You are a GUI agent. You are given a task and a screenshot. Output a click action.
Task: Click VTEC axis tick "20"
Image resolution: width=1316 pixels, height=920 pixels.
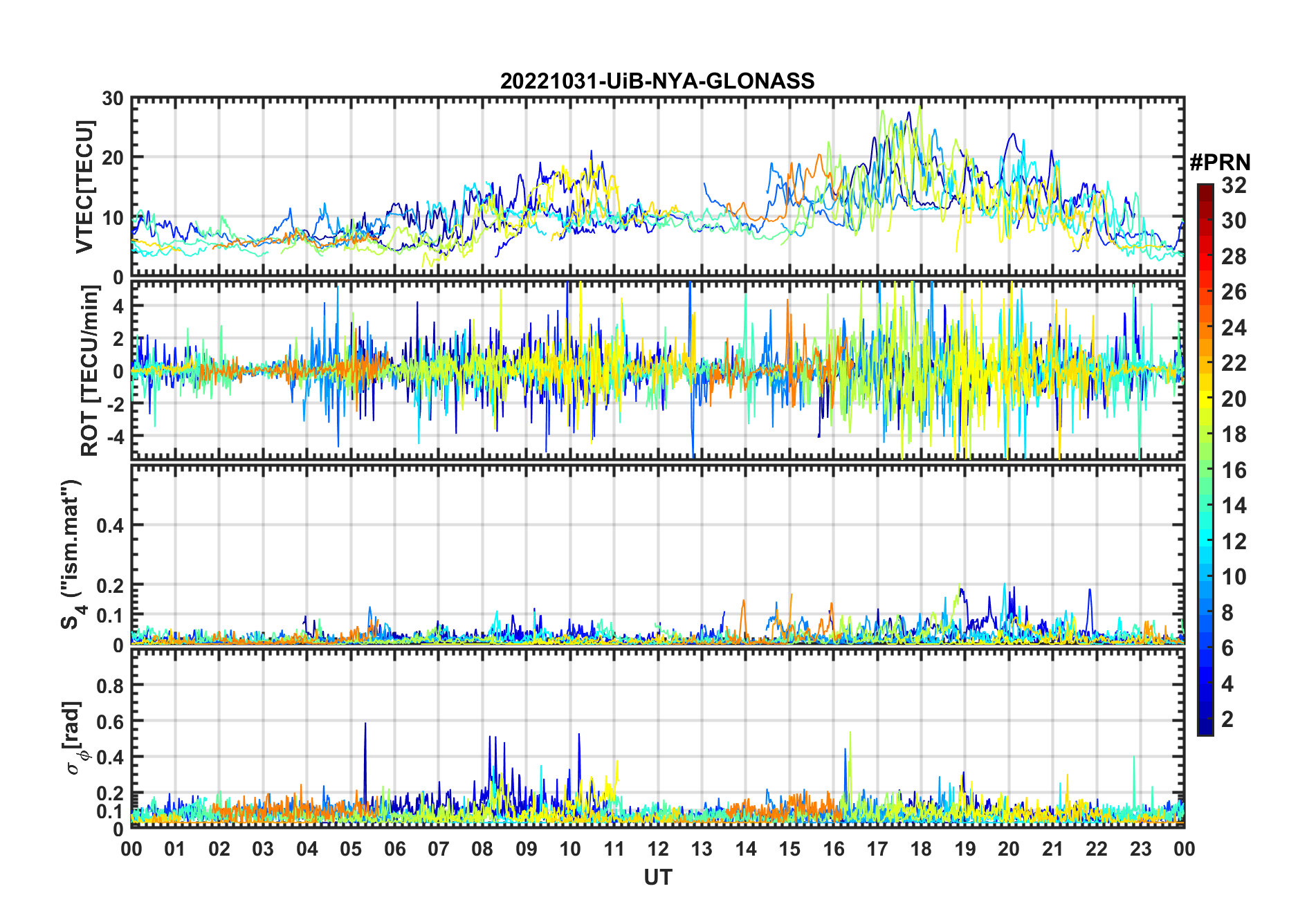tap(113, 158)
